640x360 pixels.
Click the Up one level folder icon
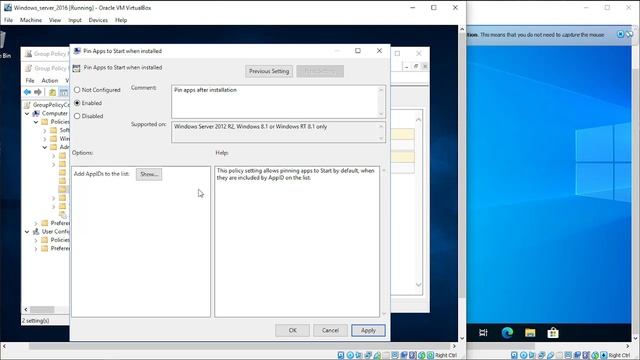click(x=52, y=92)
